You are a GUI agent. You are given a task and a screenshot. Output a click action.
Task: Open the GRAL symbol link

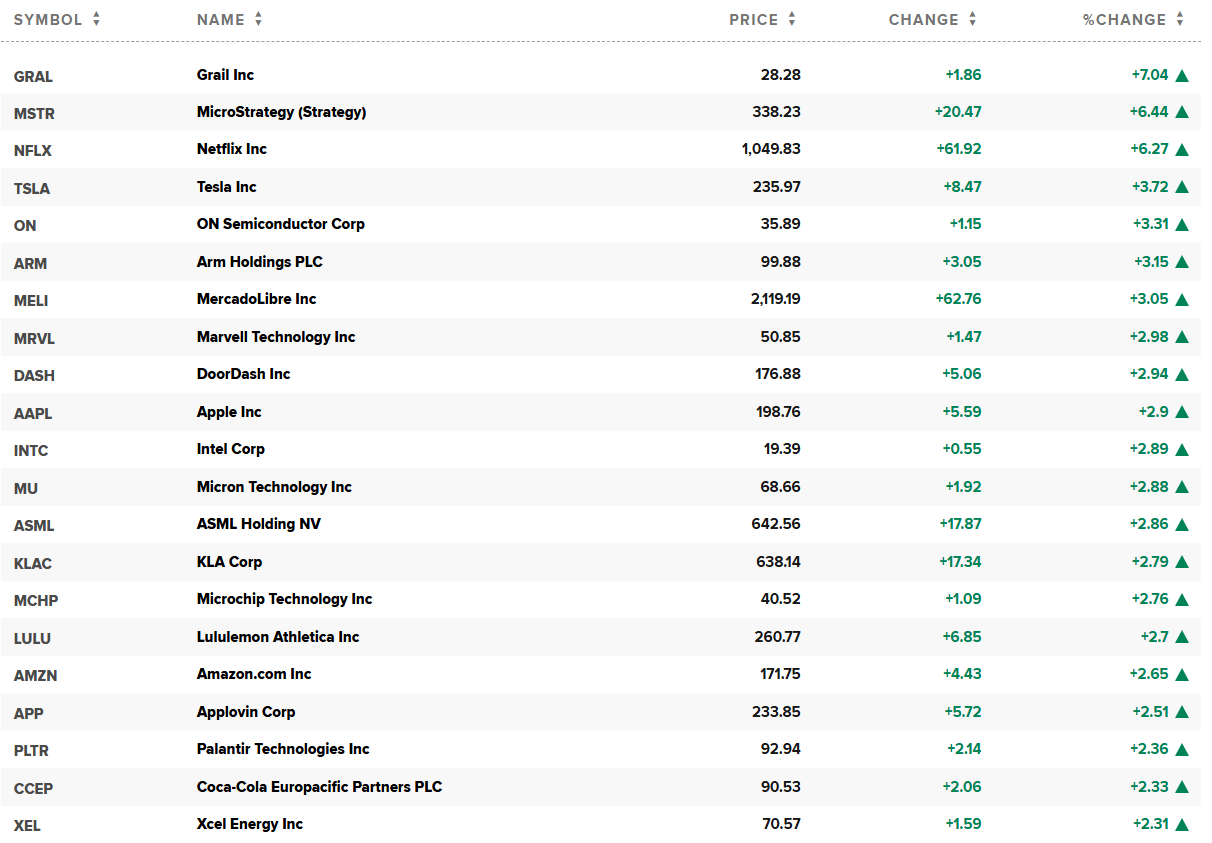click(x=33, y=76)
